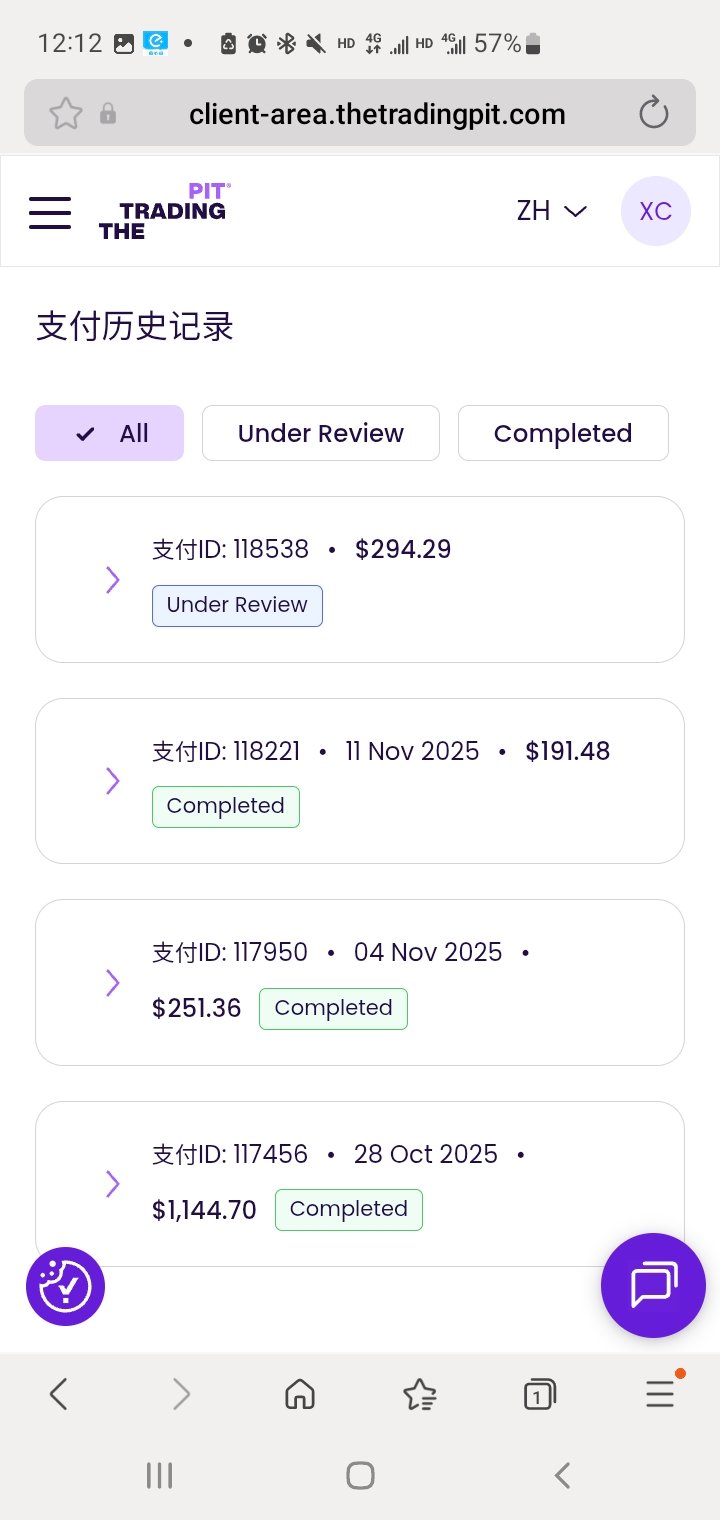Click The Trading Pit logo
The width and height of the screenshot is (720, 1520).
(x=164, y=212)
